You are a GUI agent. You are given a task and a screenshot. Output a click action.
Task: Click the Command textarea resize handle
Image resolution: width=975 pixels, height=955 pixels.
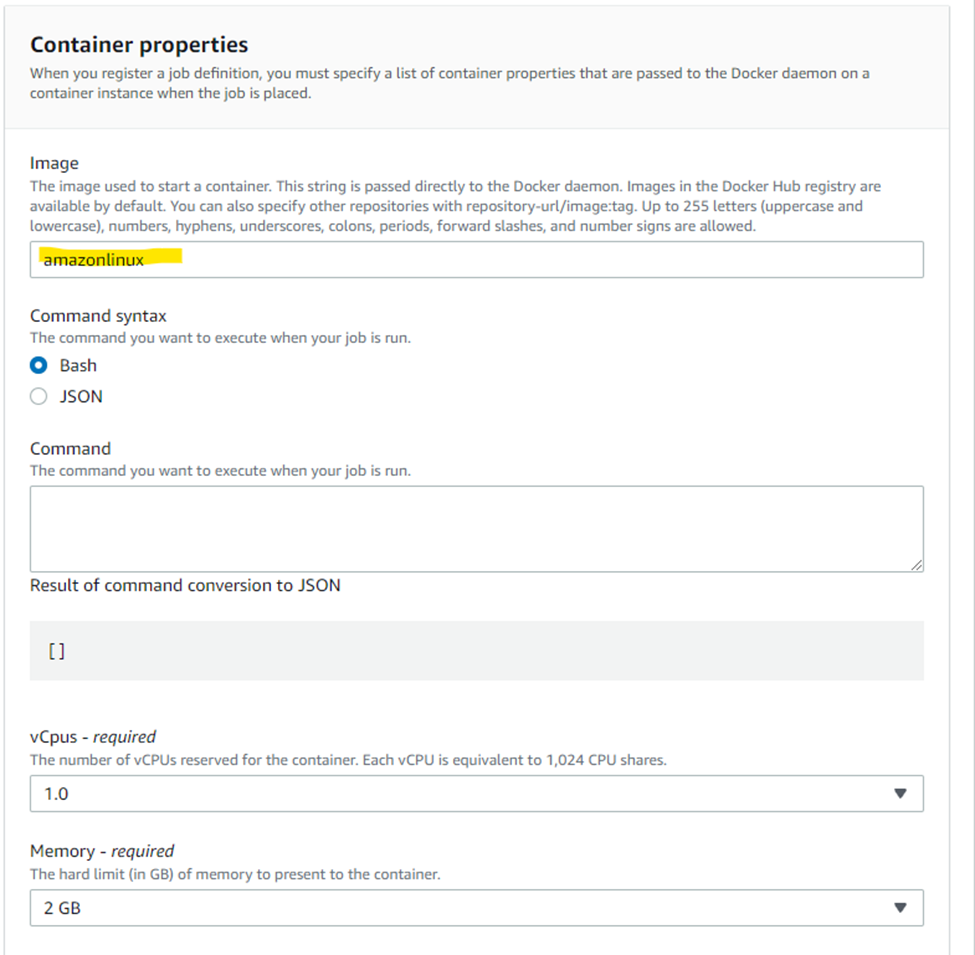pos(916,565)
